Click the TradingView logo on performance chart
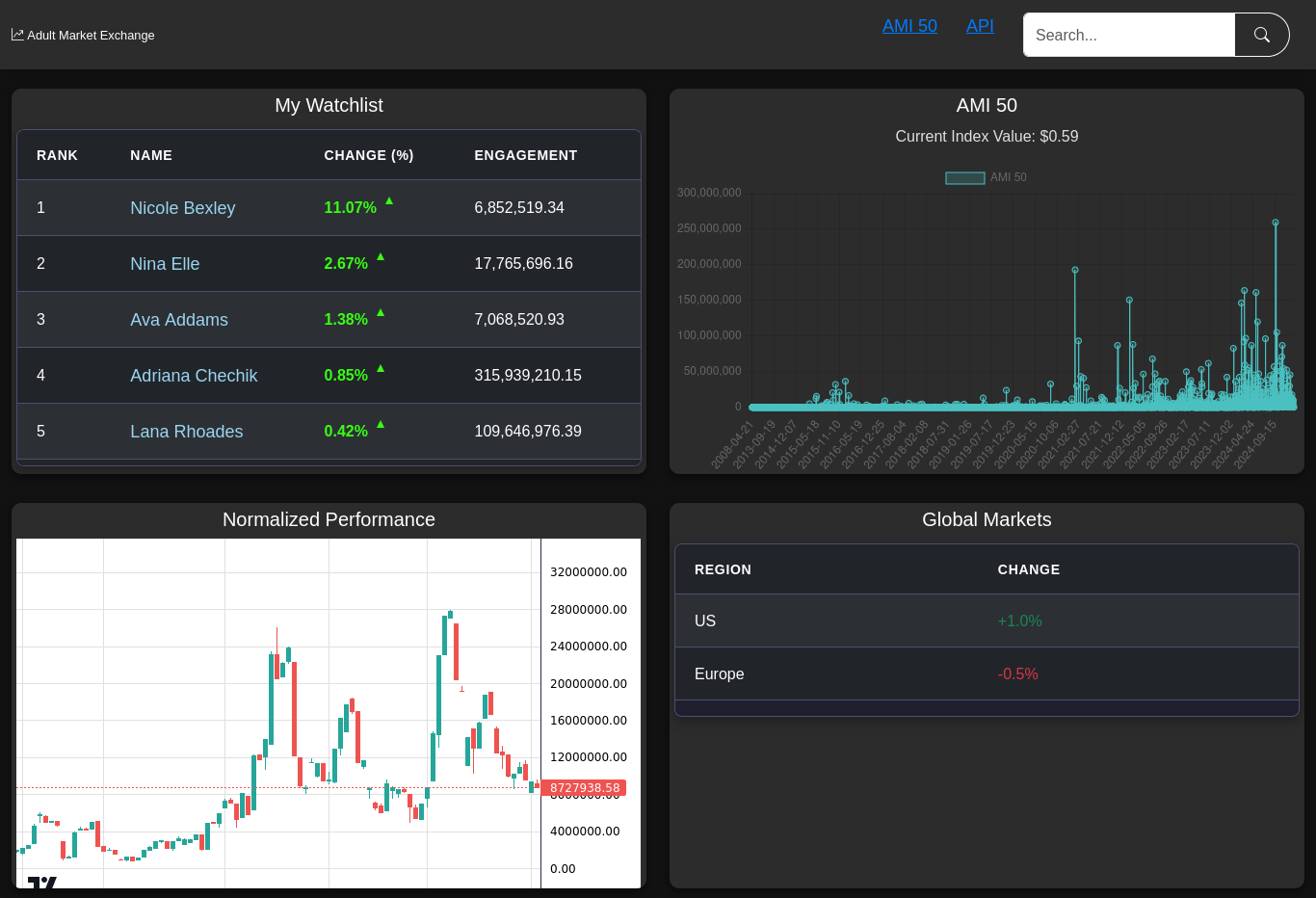 point(42,883)
